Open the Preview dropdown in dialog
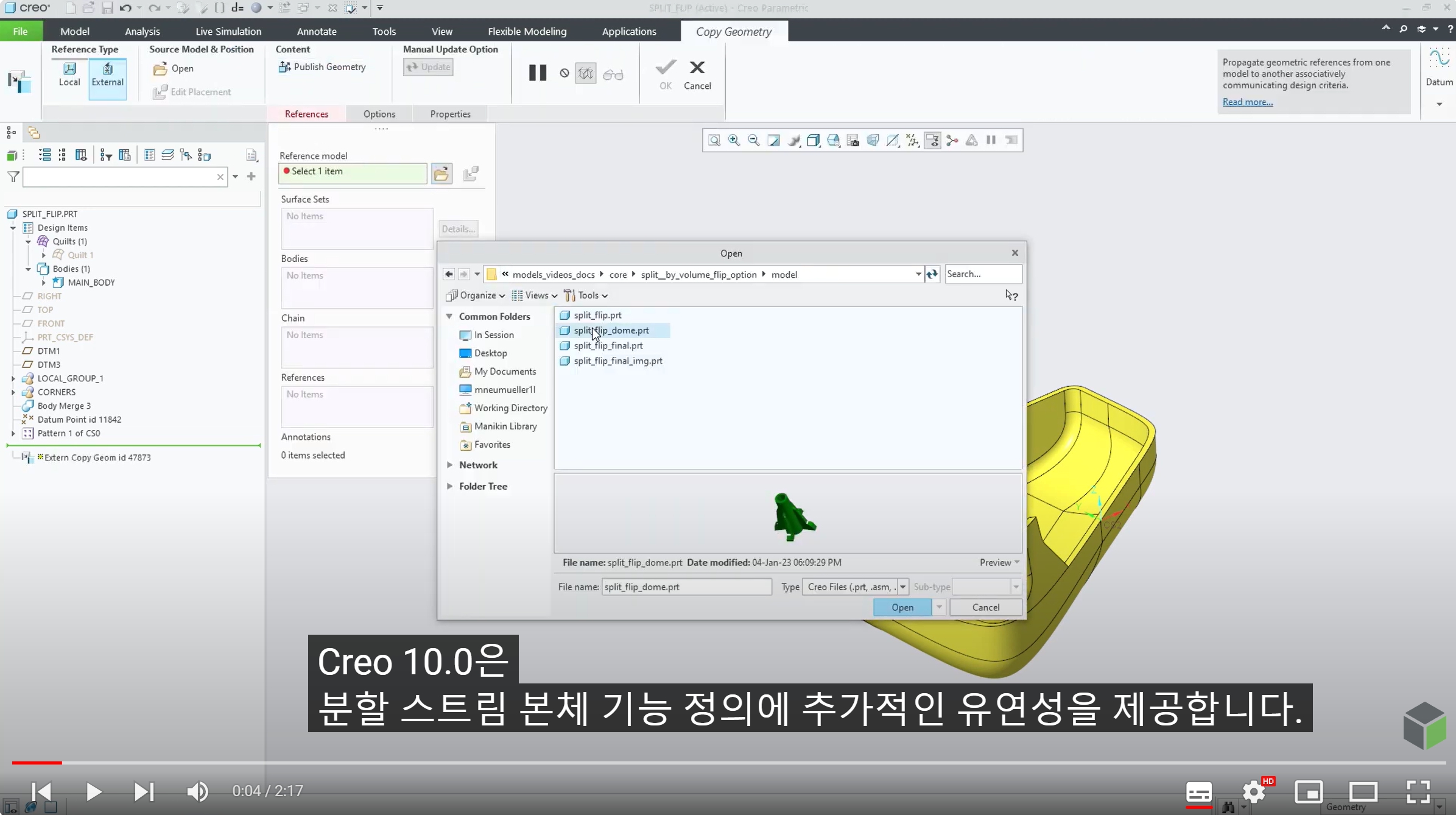The width and height of the screenshot is (1456, 815). coord(999,563)
